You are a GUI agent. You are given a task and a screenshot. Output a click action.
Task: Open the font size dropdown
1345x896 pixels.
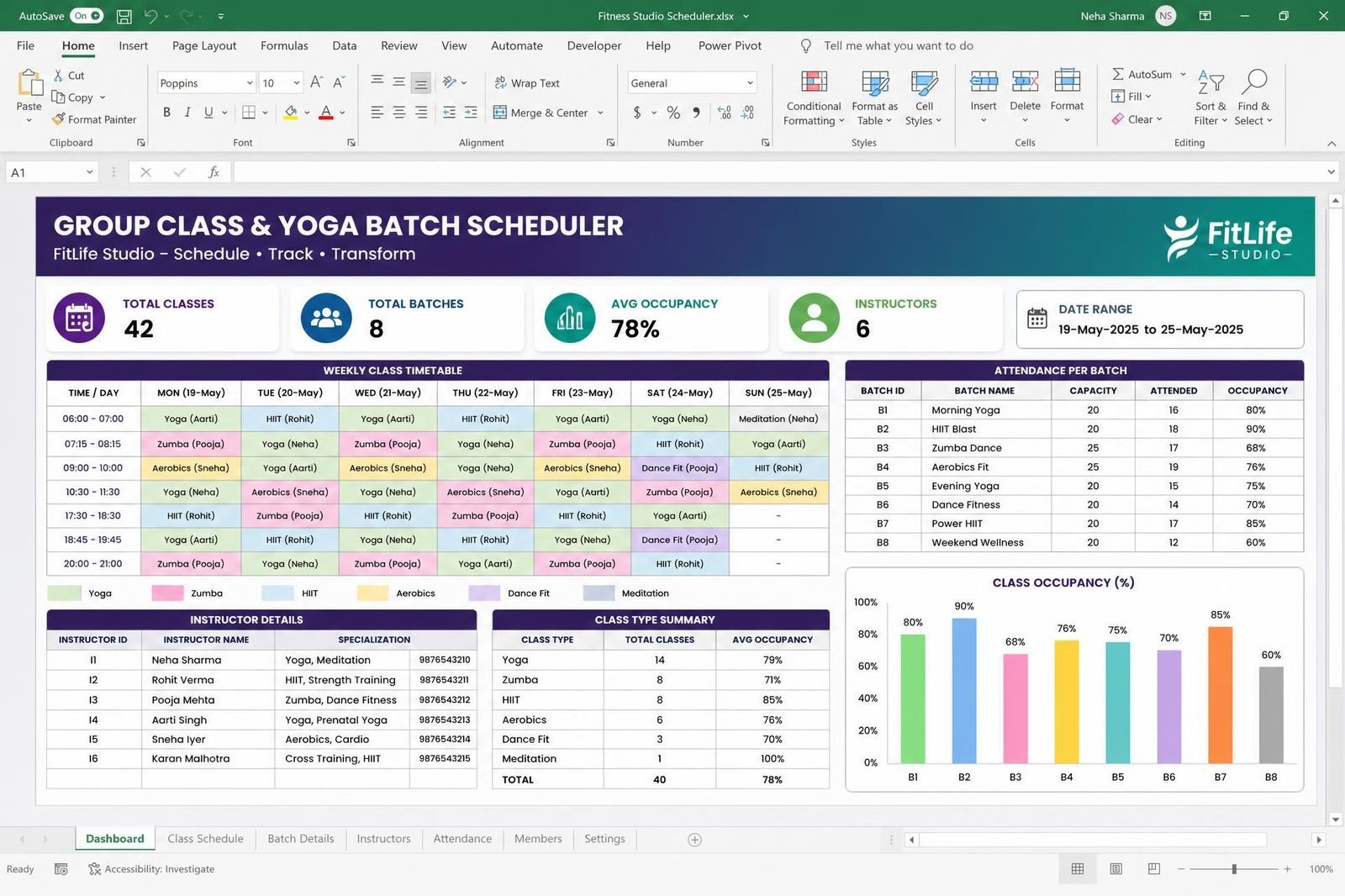297,82
